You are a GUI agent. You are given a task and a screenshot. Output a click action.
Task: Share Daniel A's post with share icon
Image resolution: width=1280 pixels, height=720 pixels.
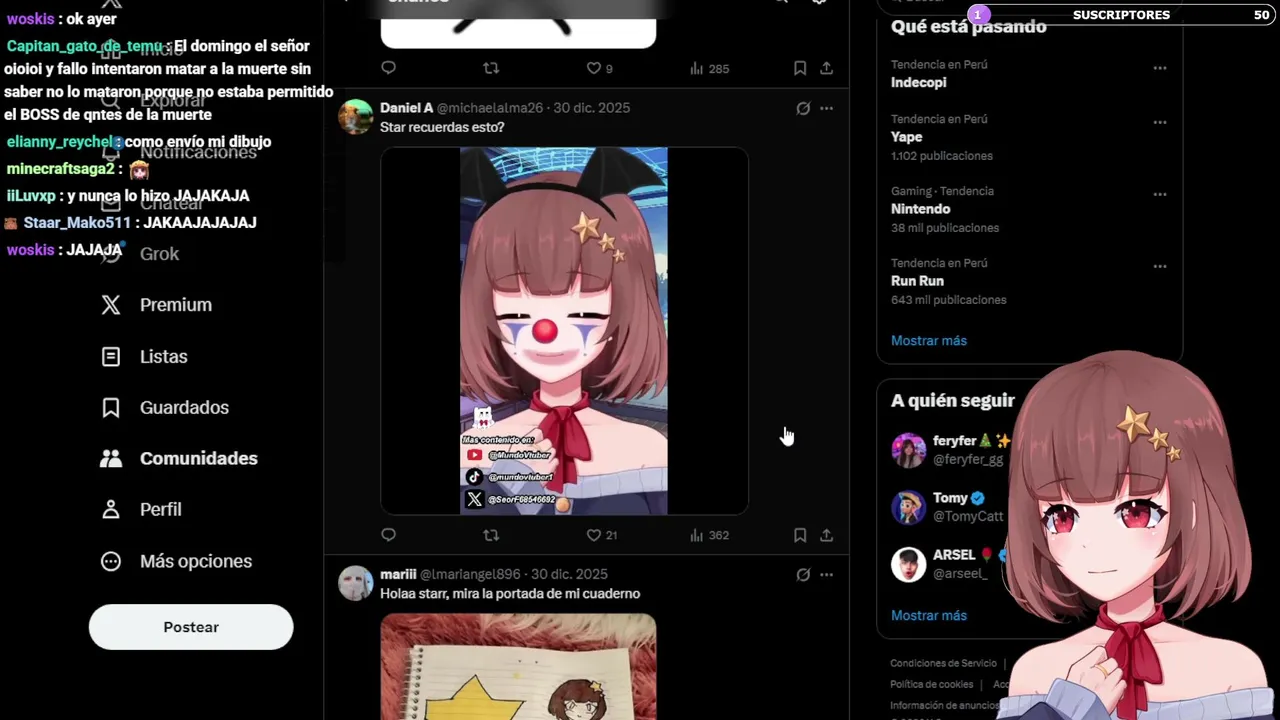coord(826,535)
